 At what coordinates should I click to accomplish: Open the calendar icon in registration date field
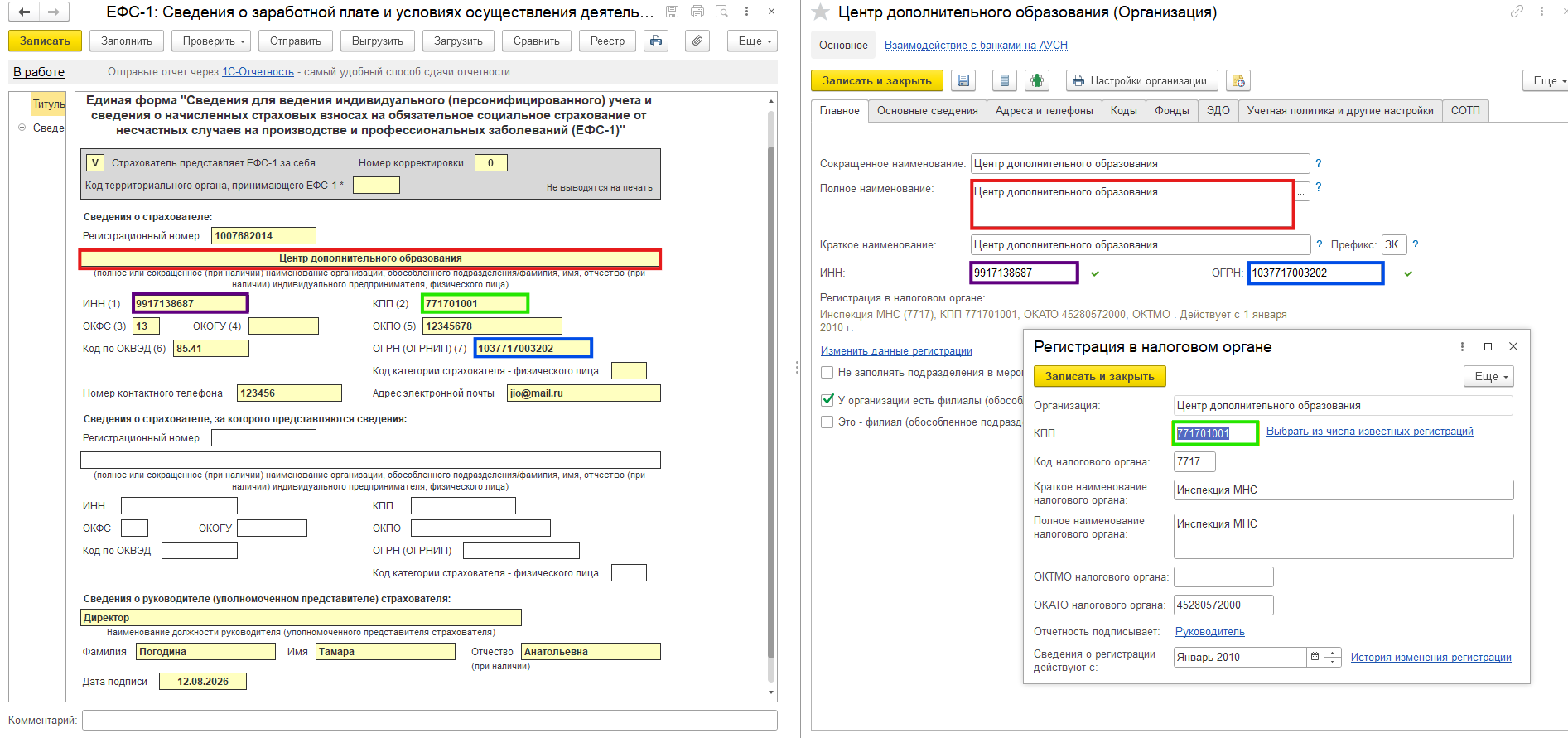[1315, 657]
